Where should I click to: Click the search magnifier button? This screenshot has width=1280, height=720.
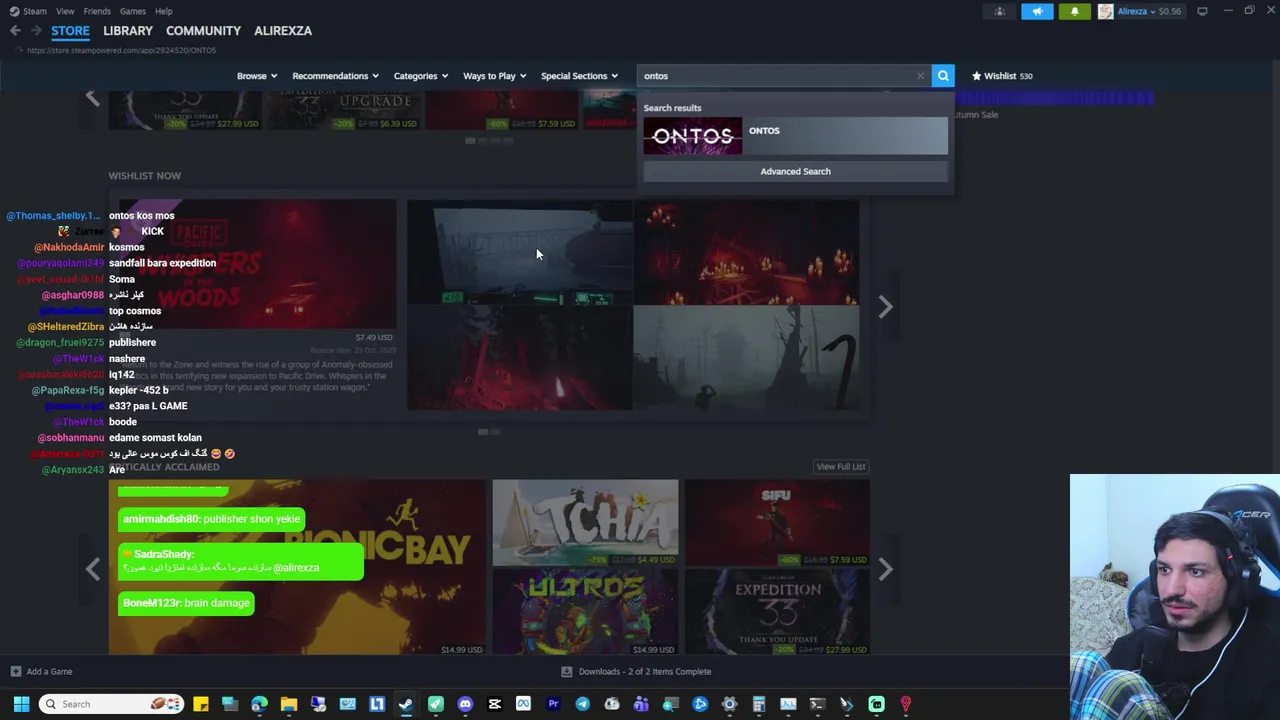943,76
